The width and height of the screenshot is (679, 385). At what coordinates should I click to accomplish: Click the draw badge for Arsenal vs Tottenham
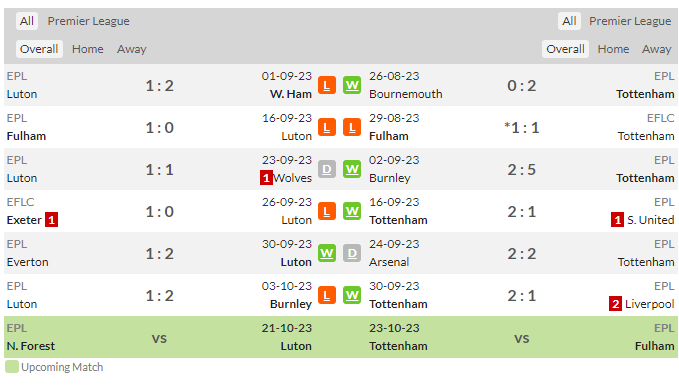pyautogui.click(x=352, y=253)
